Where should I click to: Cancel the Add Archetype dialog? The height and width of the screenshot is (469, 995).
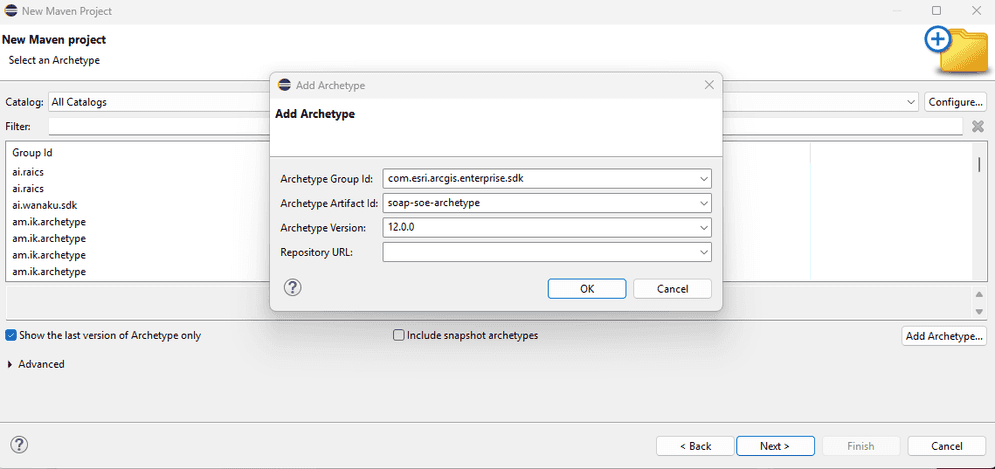[x=672, y=288]
